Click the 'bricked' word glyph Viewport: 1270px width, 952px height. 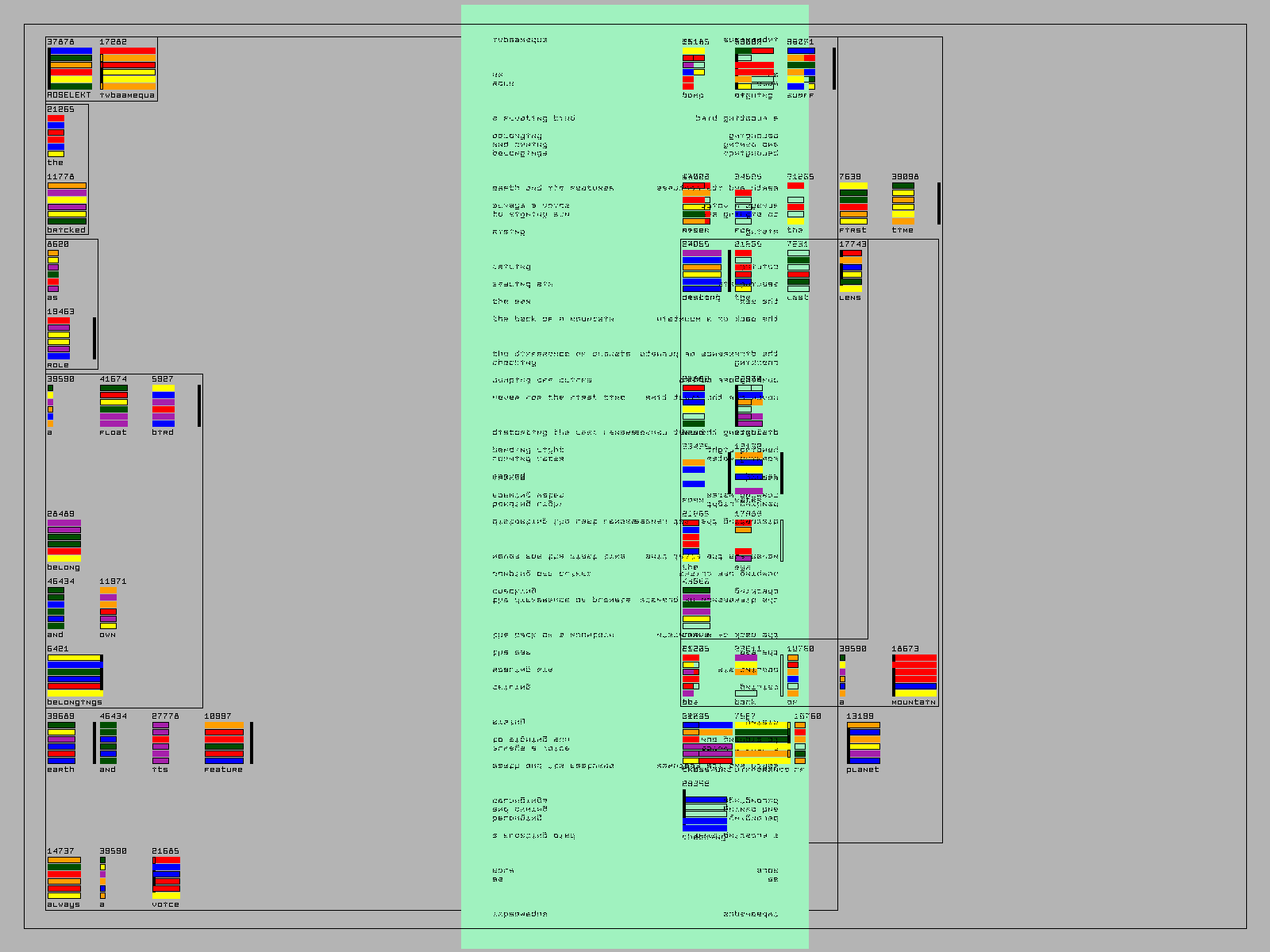(x=67, y=204)
